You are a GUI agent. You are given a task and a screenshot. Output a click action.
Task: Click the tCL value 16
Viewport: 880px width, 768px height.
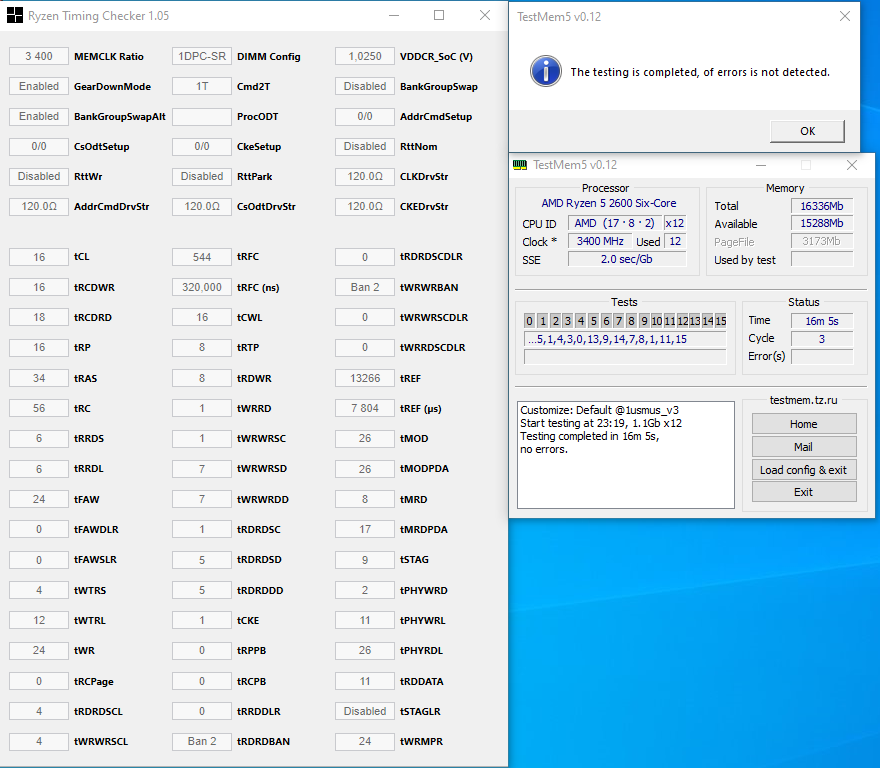[x=39, y=257]
